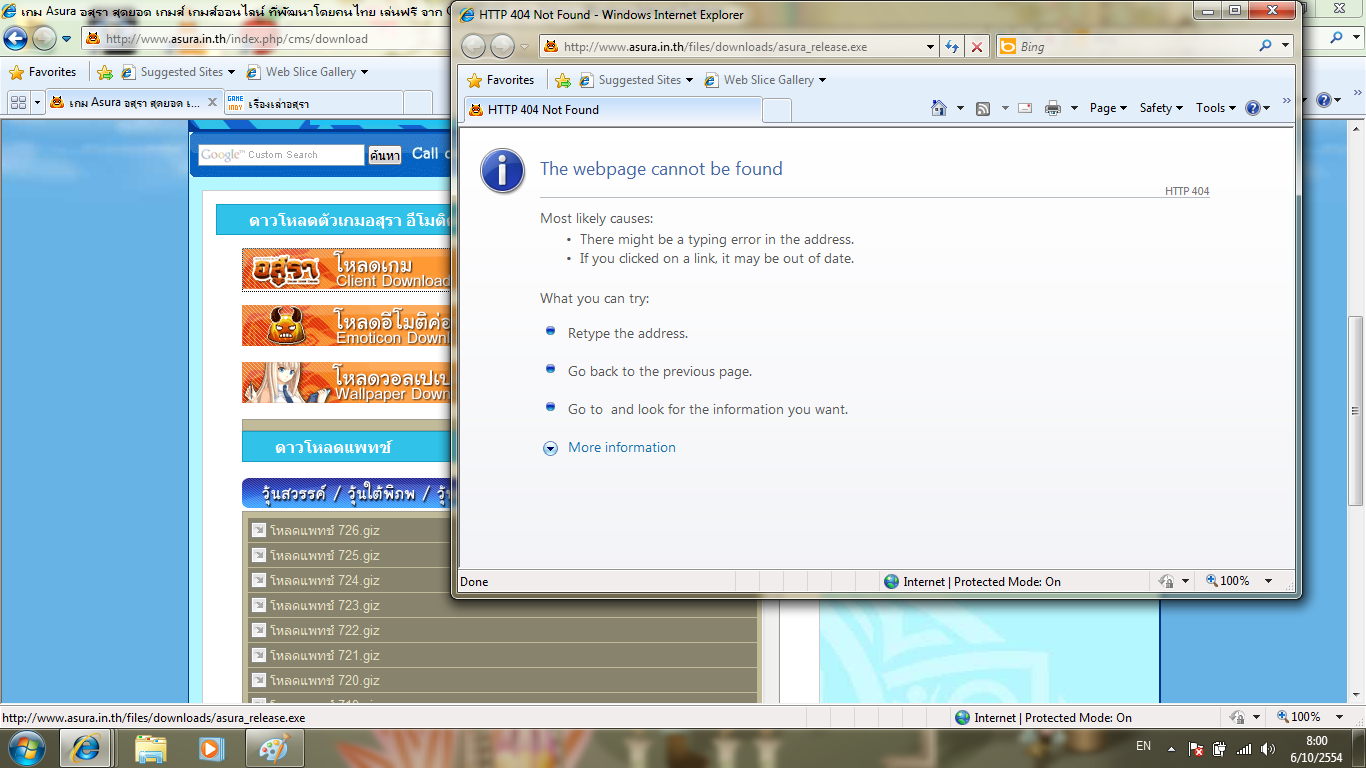Open zoom level dropdown in the background window
The width and height of the screenshot is (1366, 768).
[1340, 717]
